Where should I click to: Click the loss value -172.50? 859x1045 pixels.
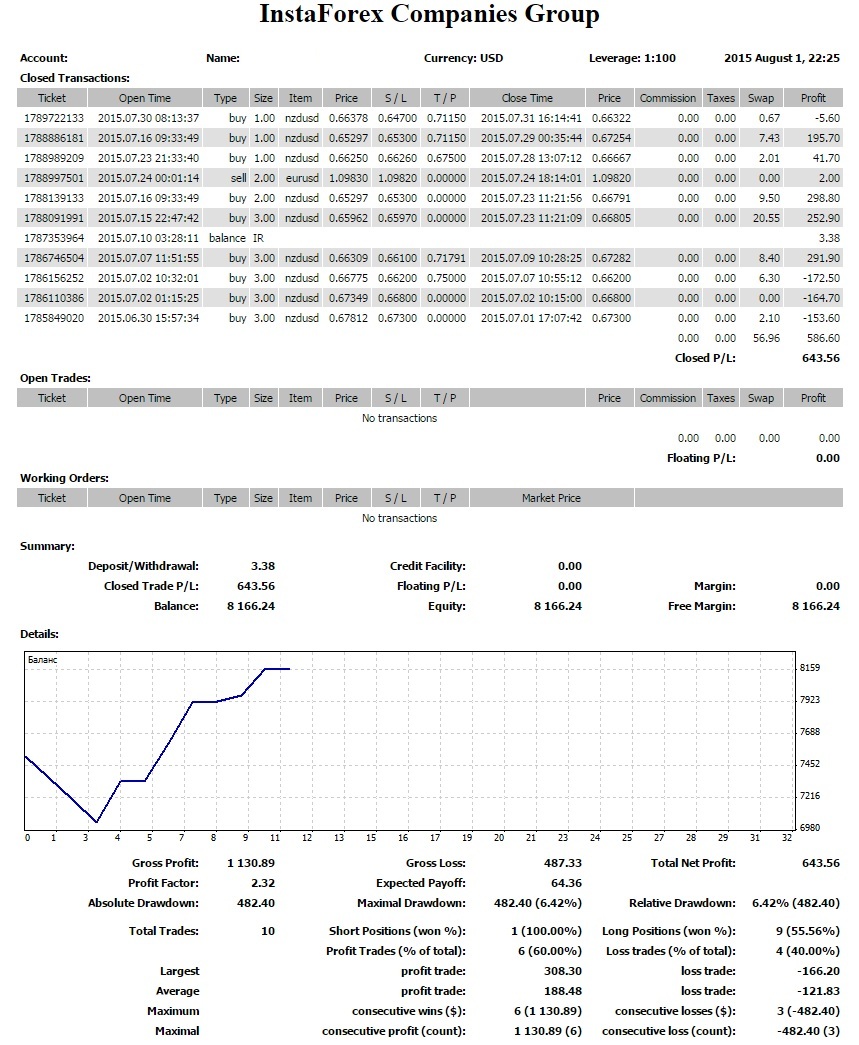click(821, 278)
